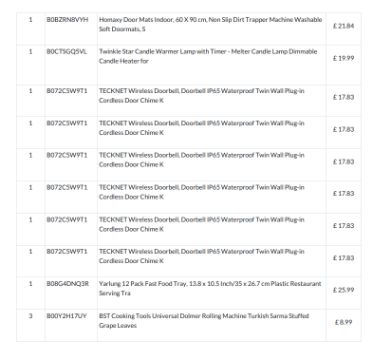Select the bottommost TECKNET Wireless Doorbell description

(202, 256)
